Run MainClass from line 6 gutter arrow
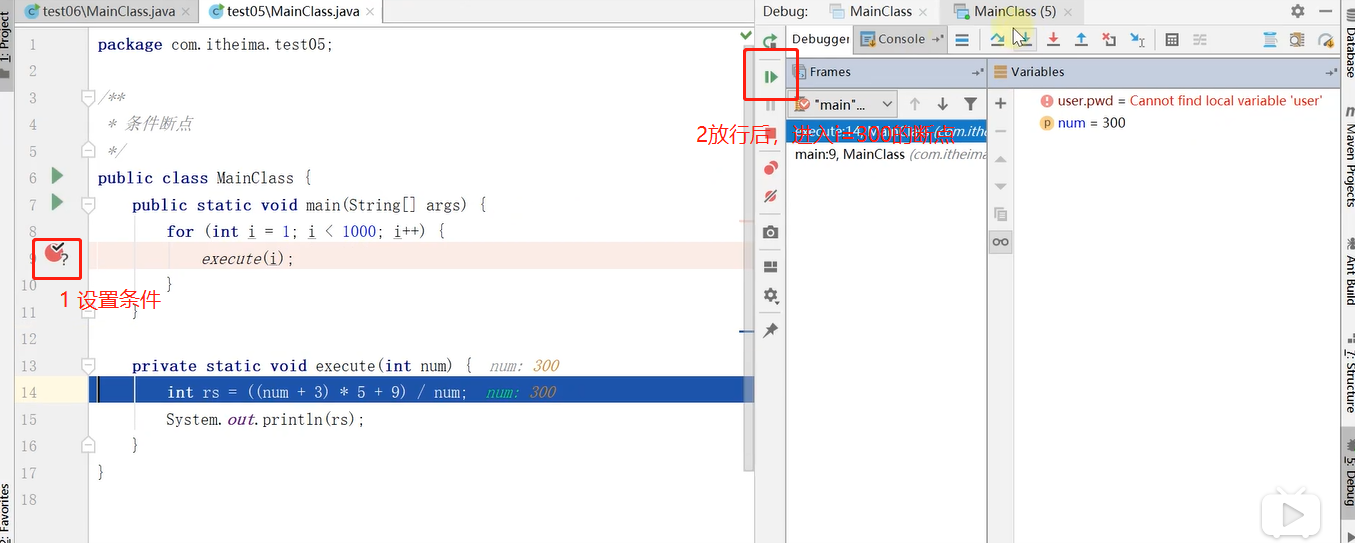The image size is (1355, 543). [57, 176]
